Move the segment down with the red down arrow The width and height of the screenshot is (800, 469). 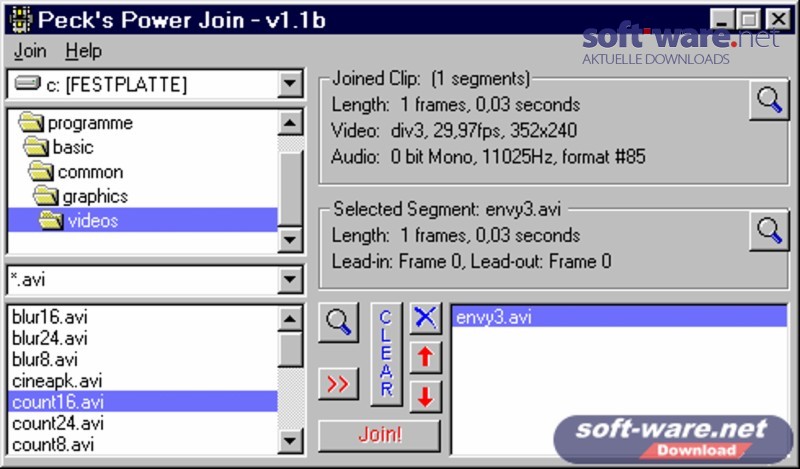tap(426, 397)
